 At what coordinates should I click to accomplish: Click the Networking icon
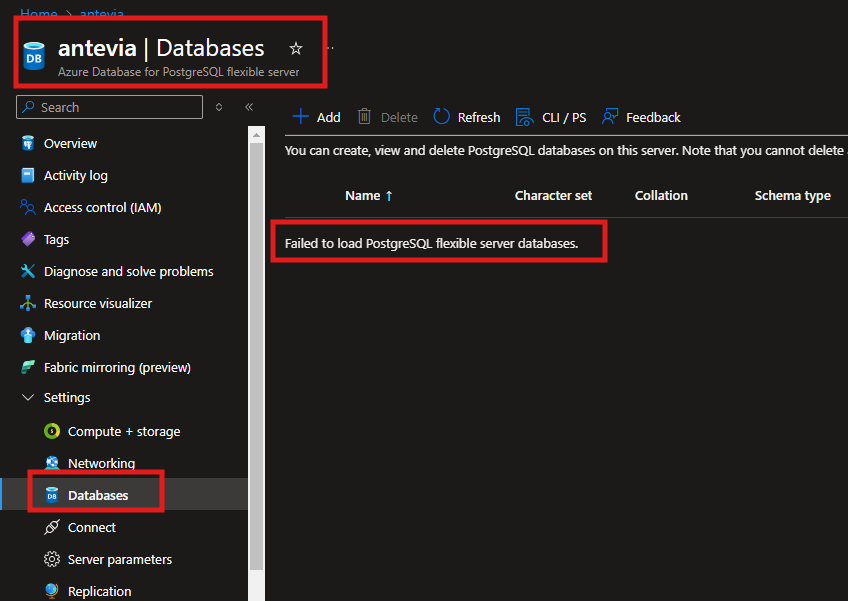[x=52, y=463]
